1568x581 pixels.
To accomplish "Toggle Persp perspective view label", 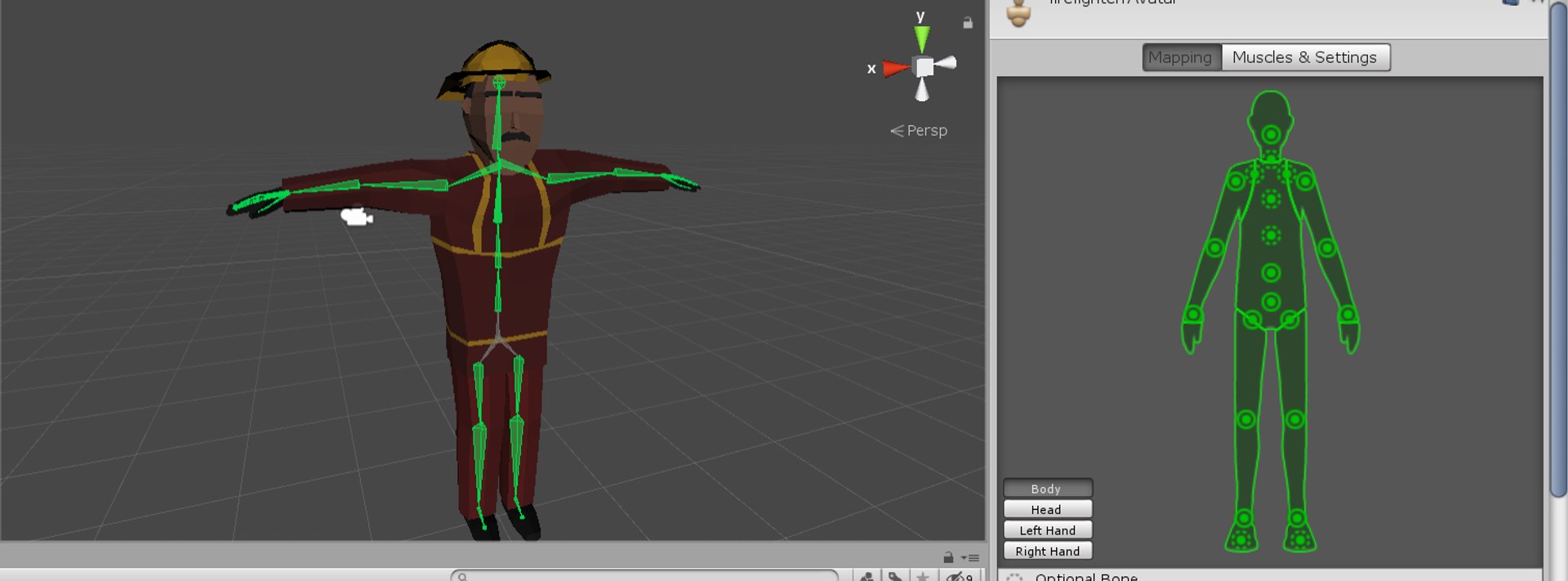I will (x=919, y=131).
